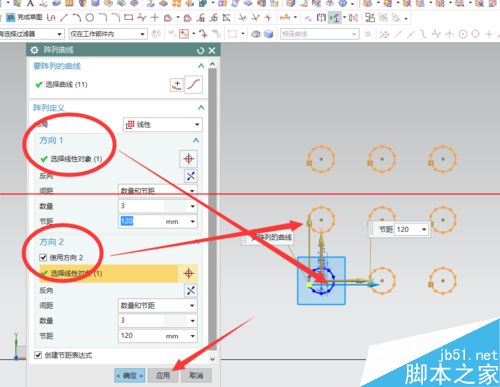500x387 pixels.
Task: Select the Quick Trim tool
Action: (x=242, y=18)
